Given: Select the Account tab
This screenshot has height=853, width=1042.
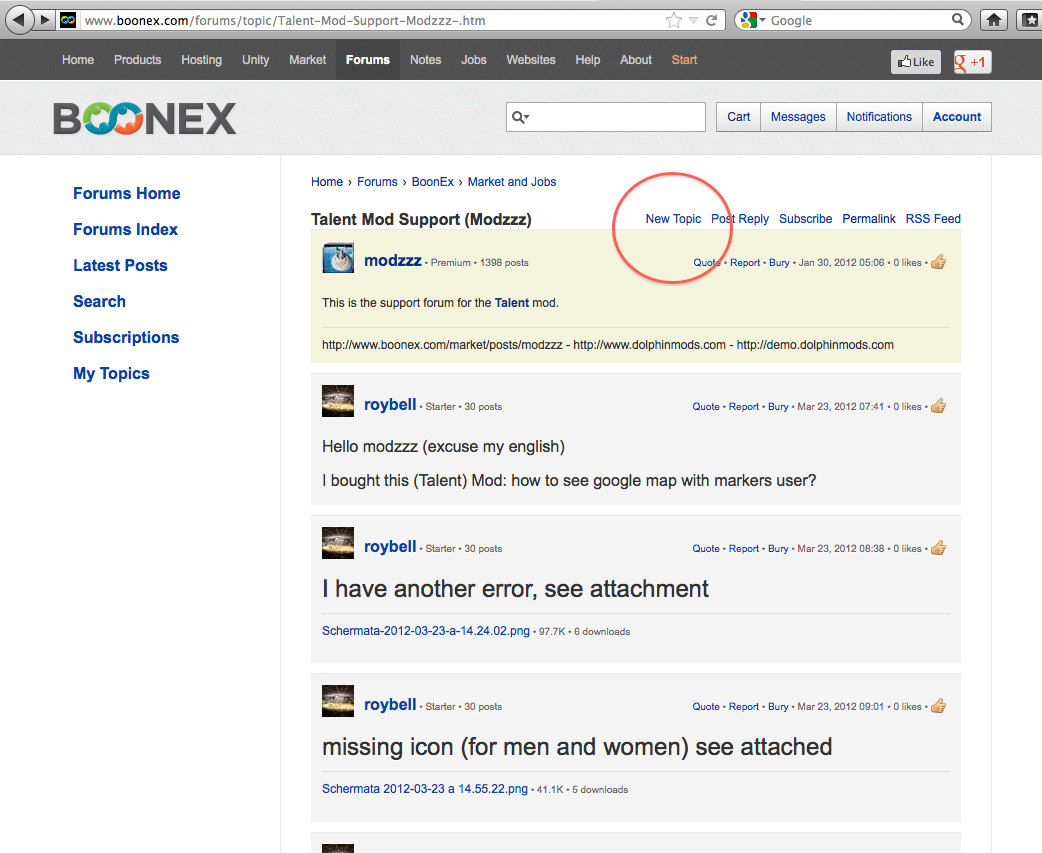Looking at the screenshot, I should click(x=956, y=117).
